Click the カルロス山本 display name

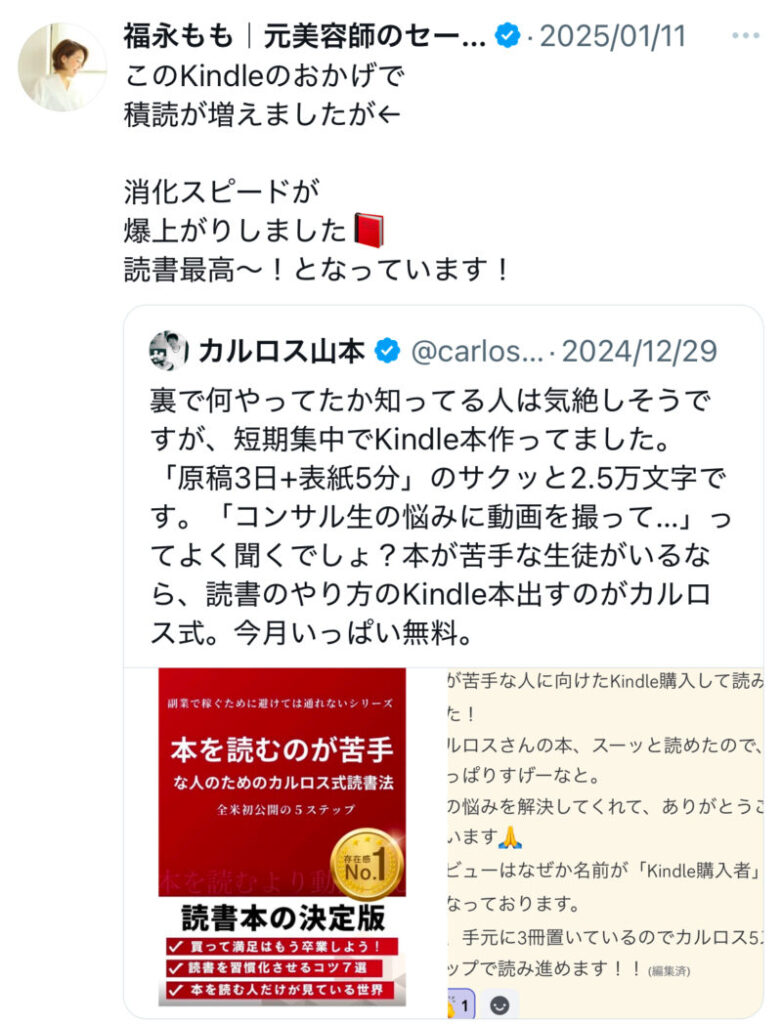[282, 351]
